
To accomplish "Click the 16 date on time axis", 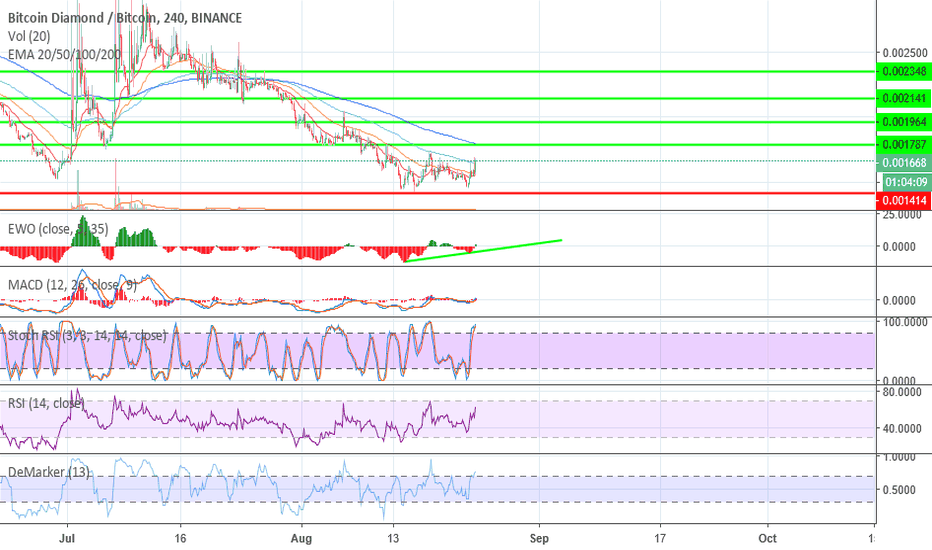I will [181, 539].
